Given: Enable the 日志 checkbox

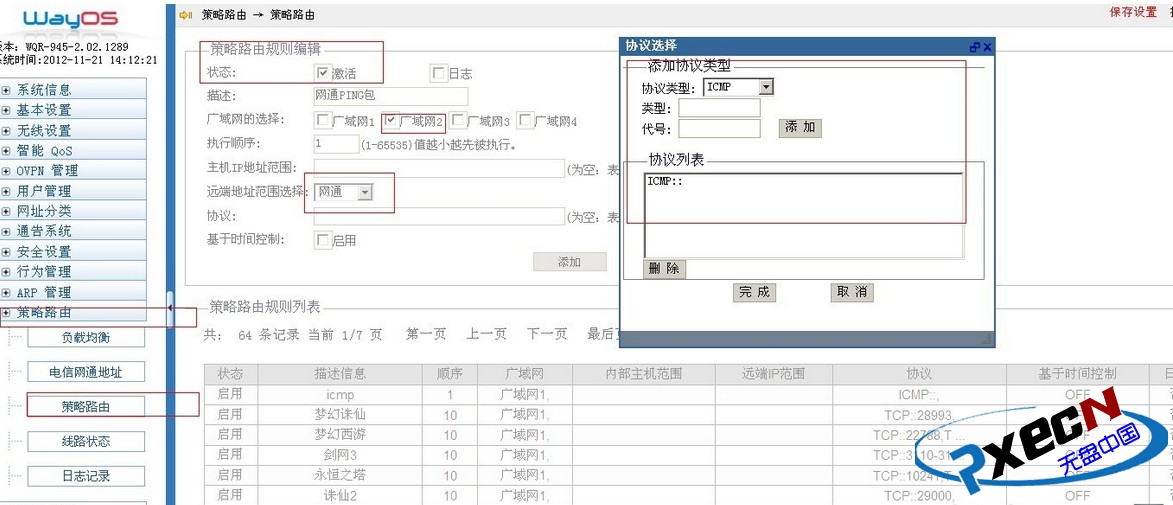Looking at the screenshot, I should 437,73.
